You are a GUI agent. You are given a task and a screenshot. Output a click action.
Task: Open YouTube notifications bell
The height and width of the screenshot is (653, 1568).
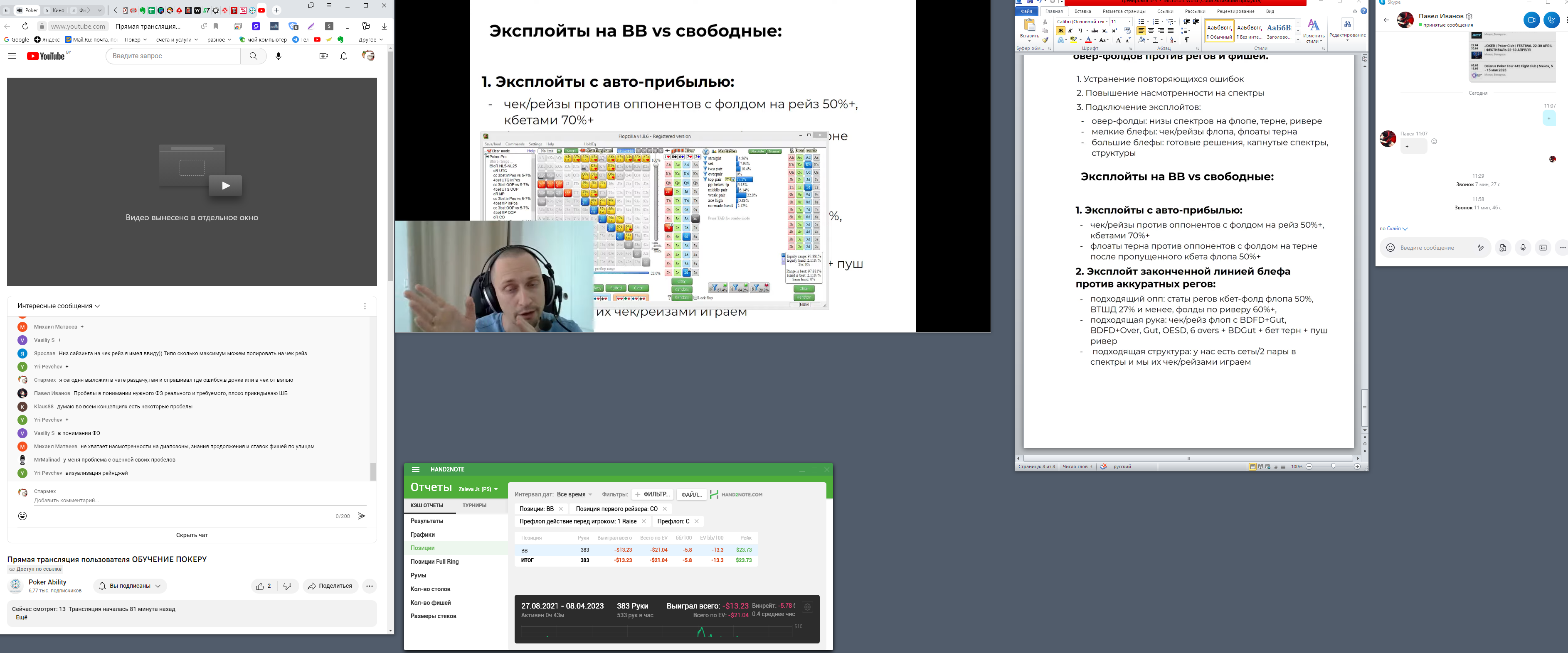coord(344,56)
